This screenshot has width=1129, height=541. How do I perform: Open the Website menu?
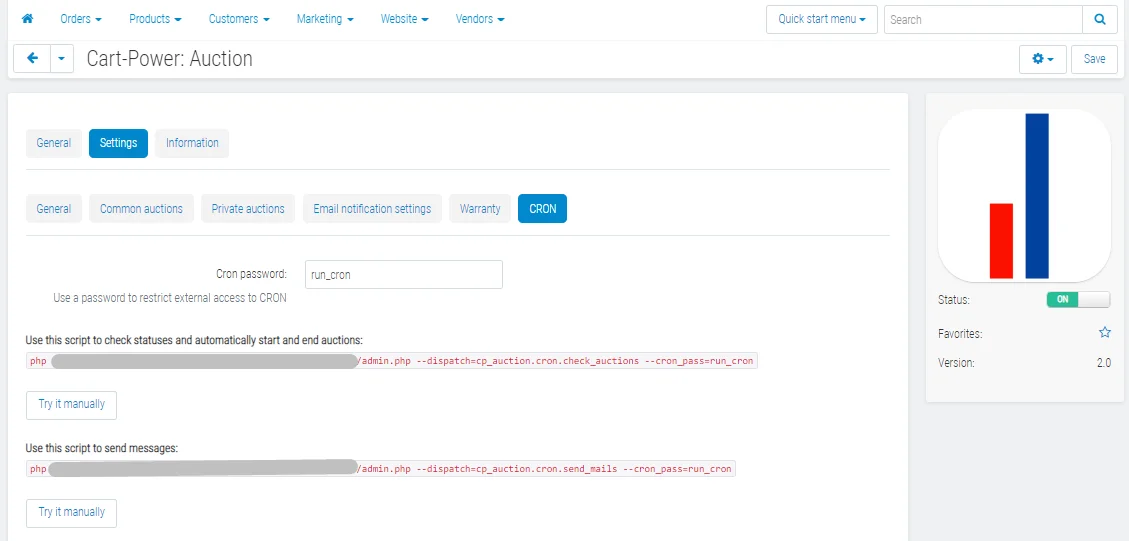(x=405, y=19)
